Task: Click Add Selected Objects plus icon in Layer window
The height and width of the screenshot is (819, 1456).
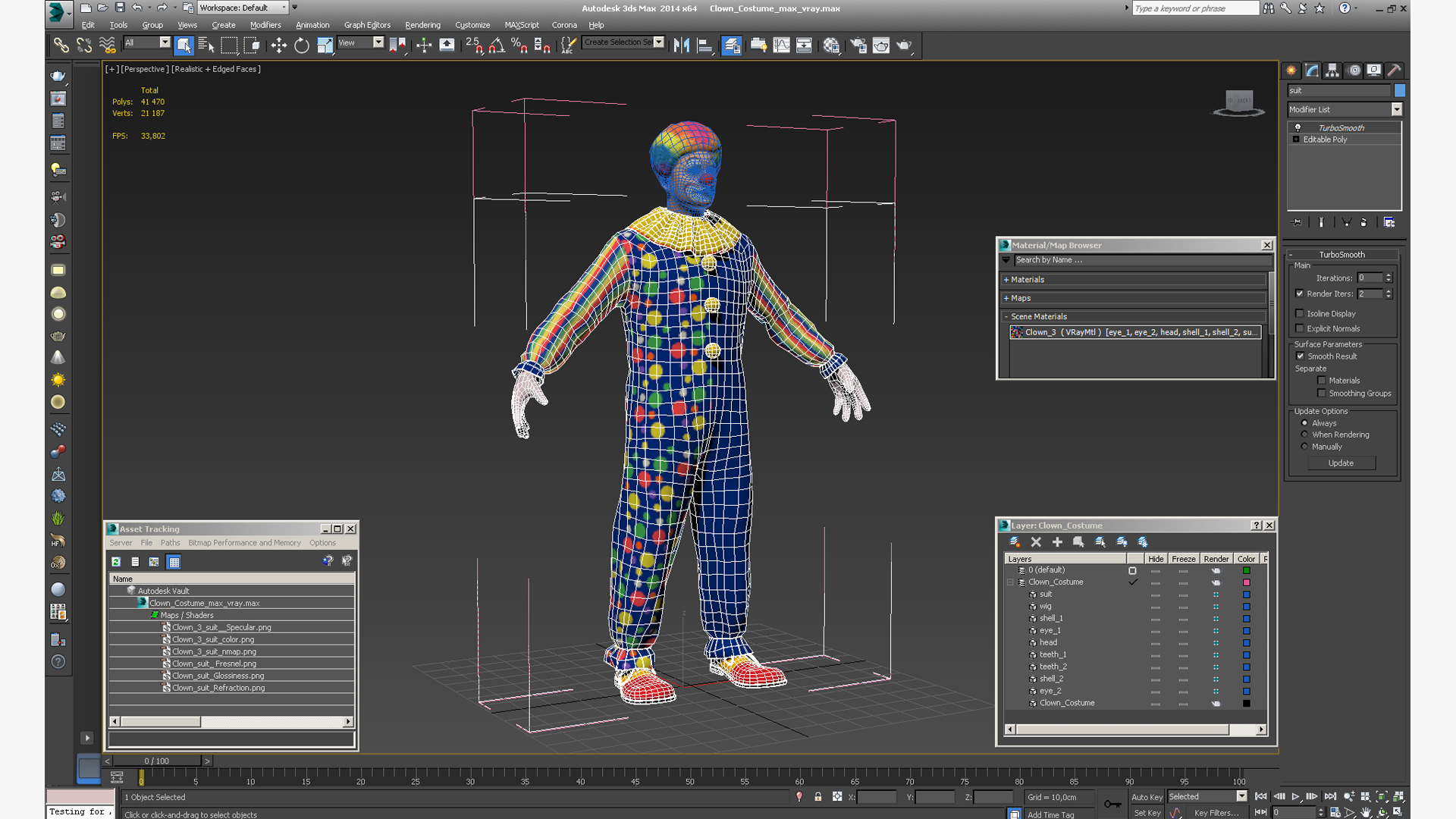Action: pos(1057,542)
